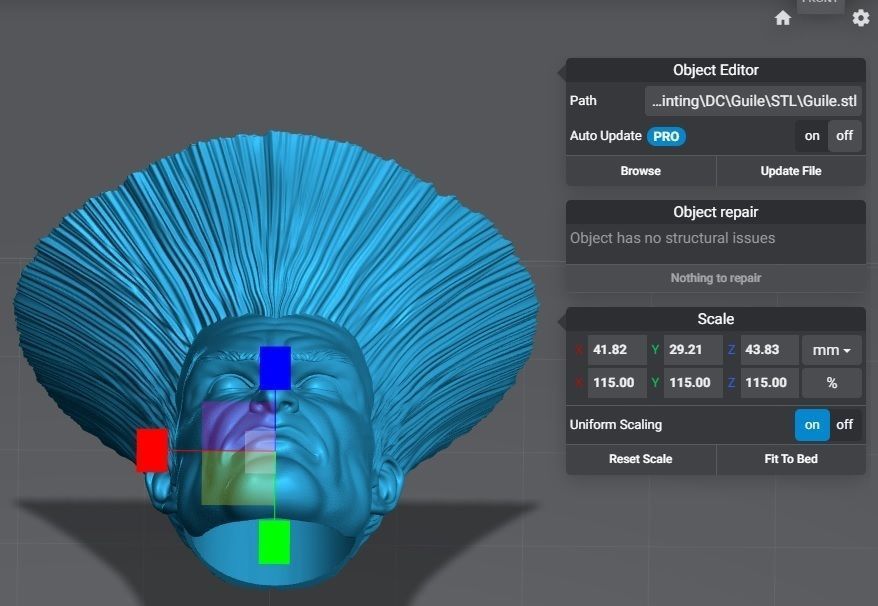The image size is (878, 606).
Task: Collapse the Scale panel header
Action: coord(716,319)
